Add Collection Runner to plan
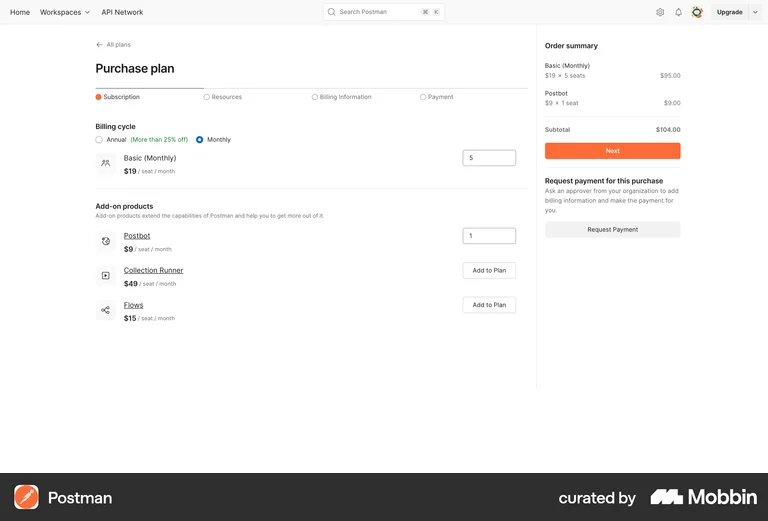Image resolution: width=768 pixels, height=521 pixels. click(x=489, y=270)
